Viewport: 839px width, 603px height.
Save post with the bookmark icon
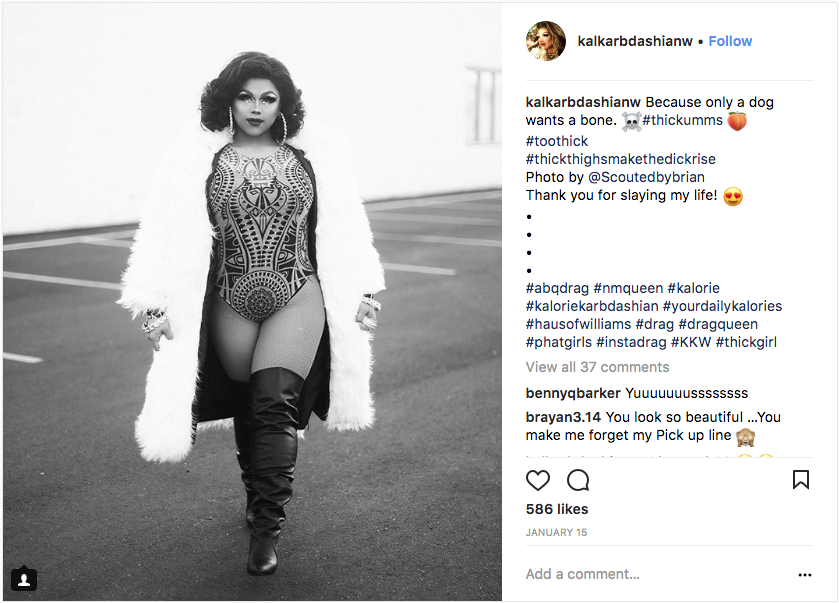pyautogui.click(x=800, y=480)
